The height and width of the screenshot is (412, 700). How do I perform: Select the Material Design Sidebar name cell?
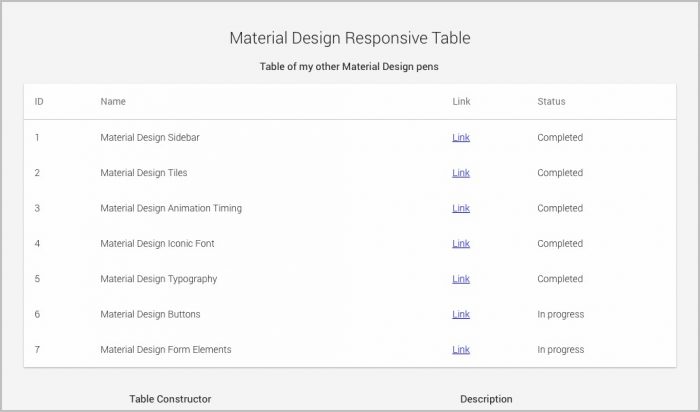150,137
